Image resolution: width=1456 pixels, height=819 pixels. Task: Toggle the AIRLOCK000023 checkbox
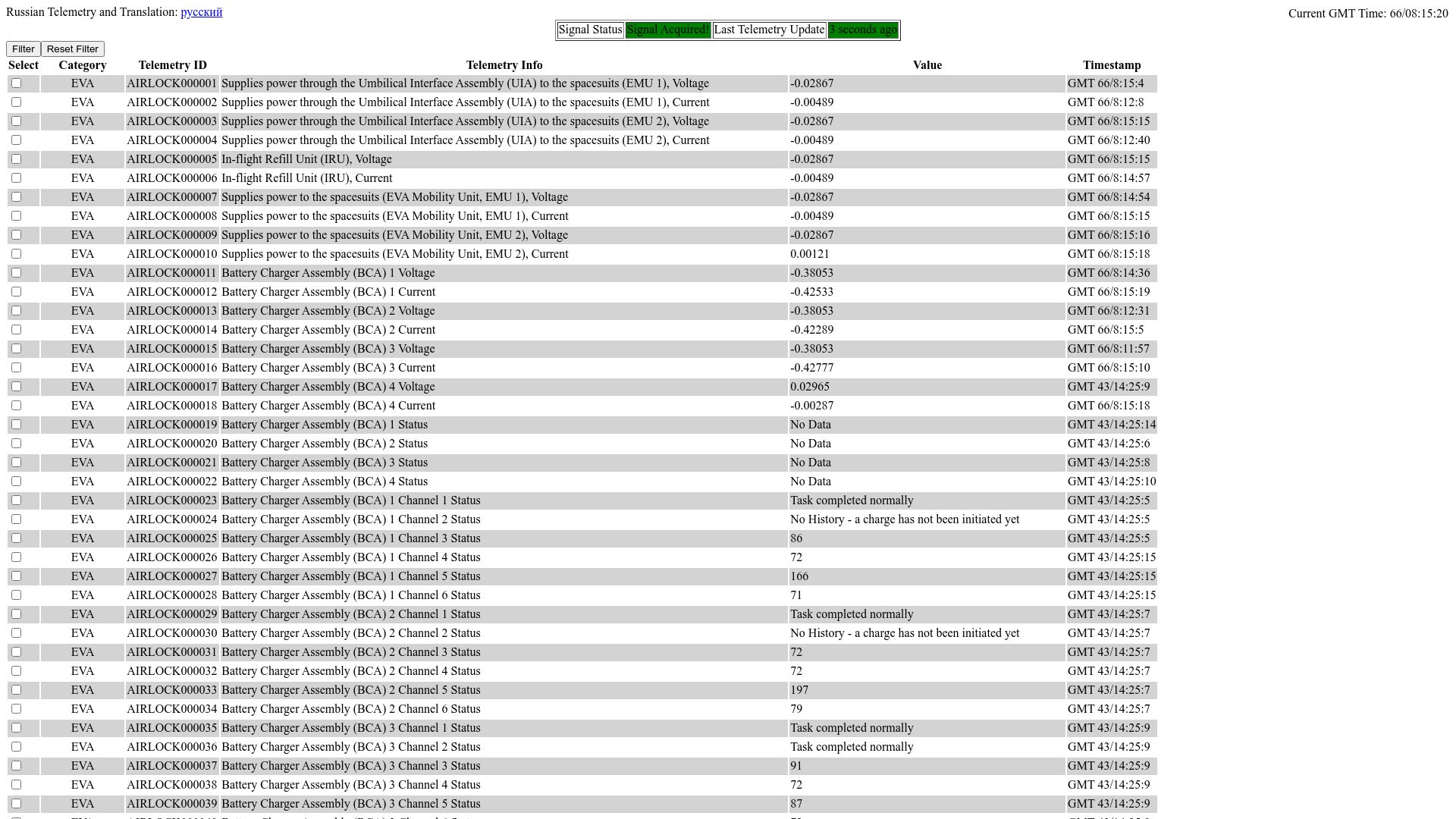coord(16,500)
